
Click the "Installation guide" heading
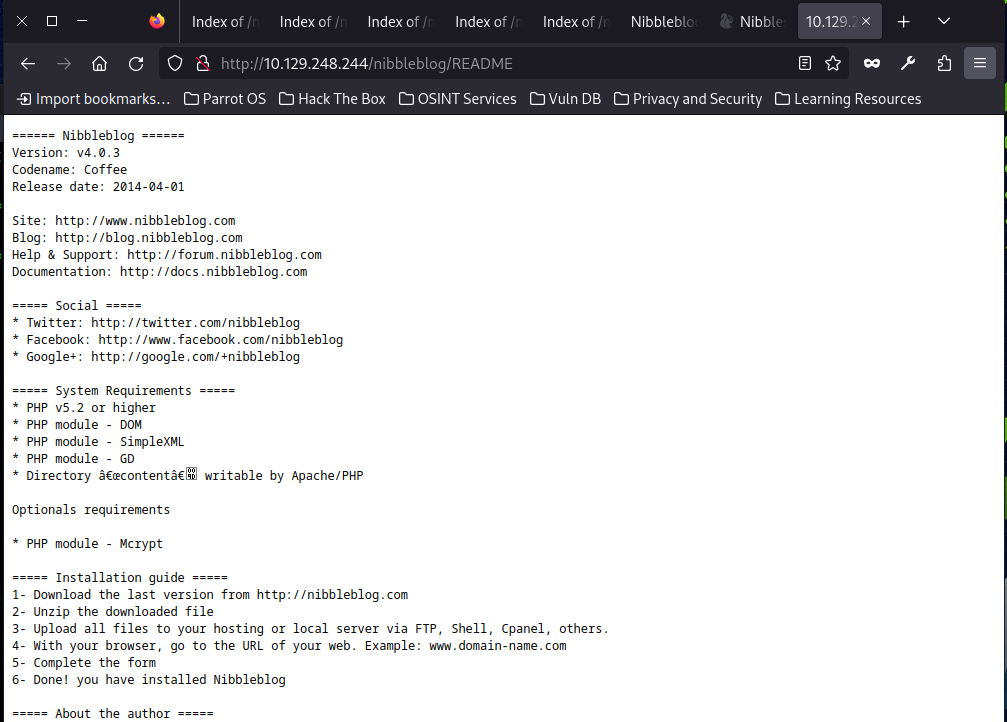(120, 578)
